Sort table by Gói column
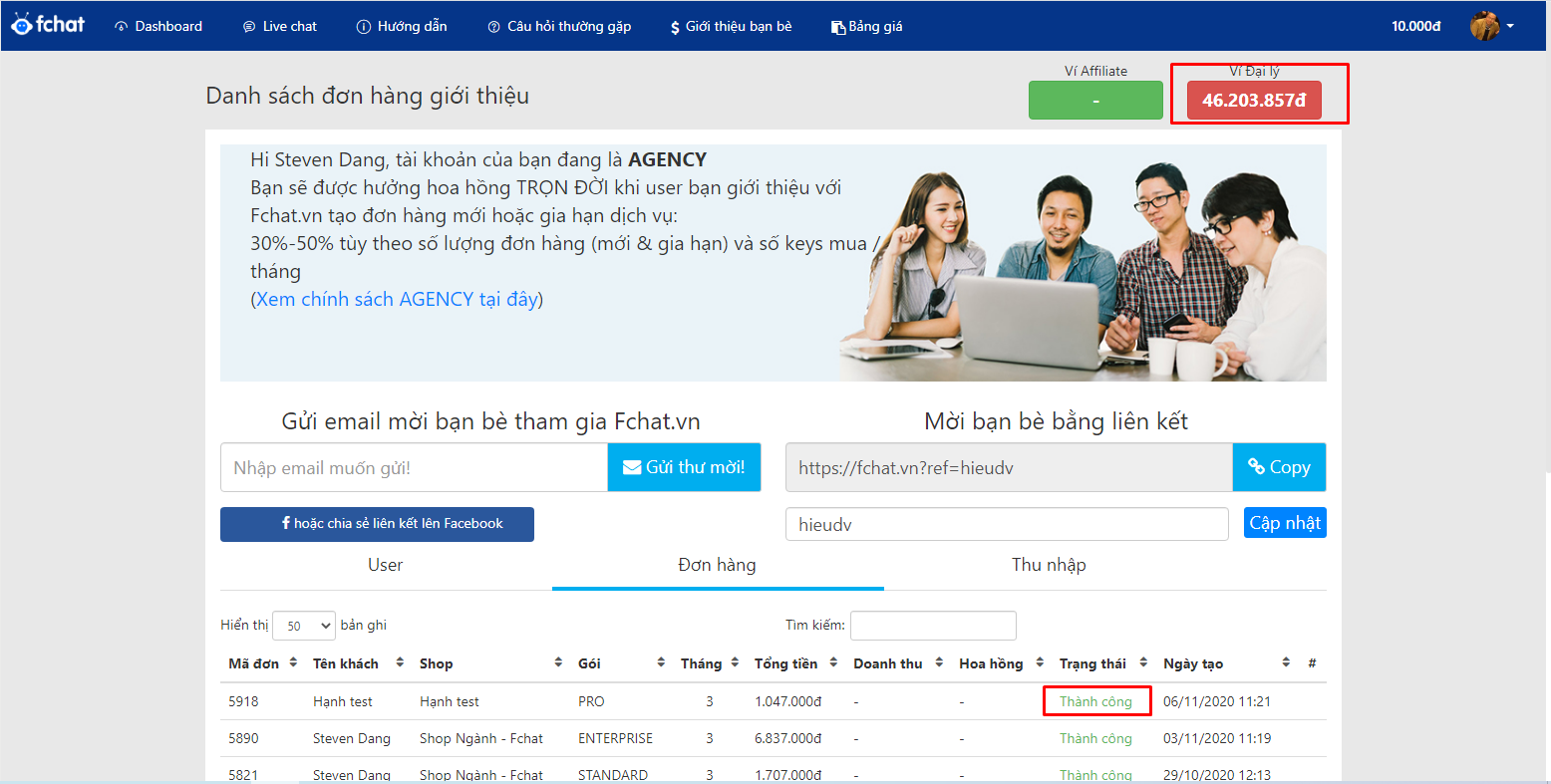 (621, 663)
